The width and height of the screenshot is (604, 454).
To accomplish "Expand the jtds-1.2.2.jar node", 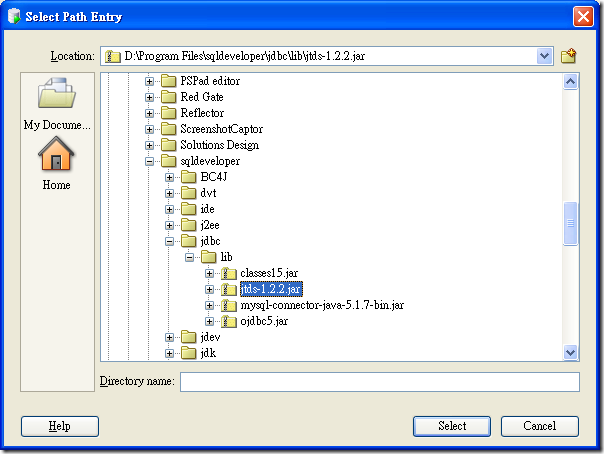I will pyautogui.click(x=210, y=290).
